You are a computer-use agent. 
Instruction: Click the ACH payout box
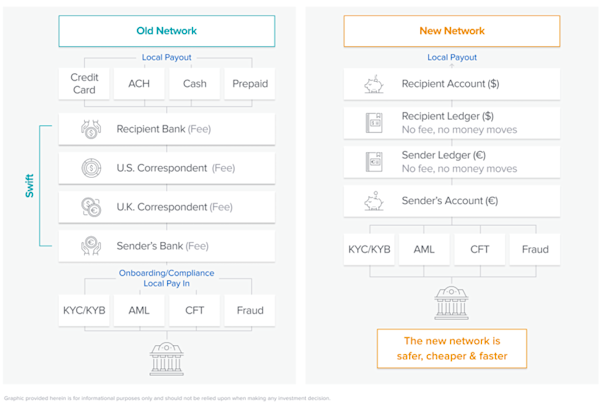pyautogui.click(x=139, y=84)
